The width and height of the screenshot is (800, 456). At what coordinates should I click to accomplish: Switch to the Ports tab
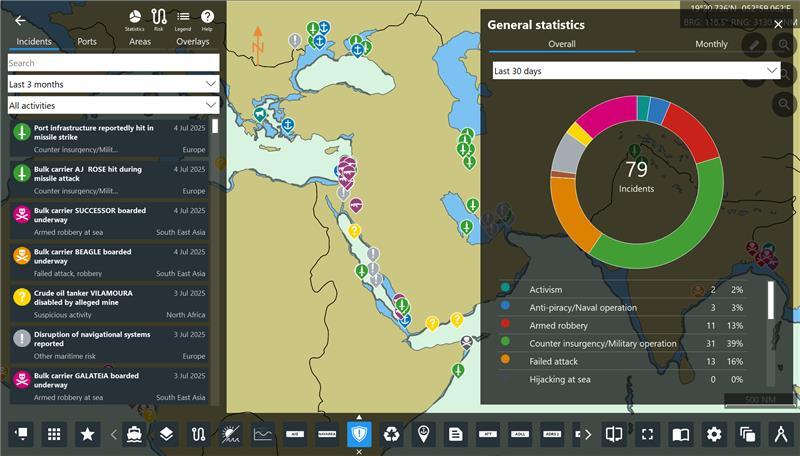(x=87, y=42)
